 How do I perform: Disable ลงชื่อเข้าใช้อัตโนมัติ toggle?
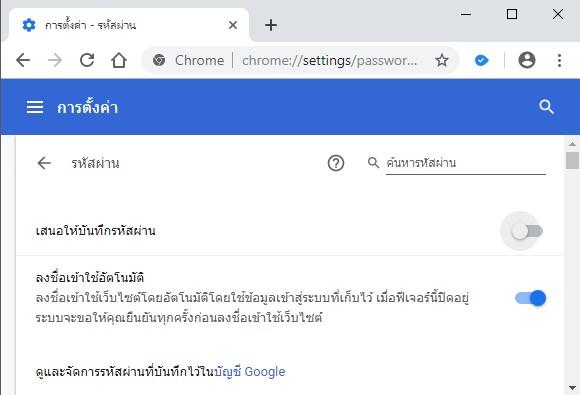pyautogui.click(x=530, y=298)
